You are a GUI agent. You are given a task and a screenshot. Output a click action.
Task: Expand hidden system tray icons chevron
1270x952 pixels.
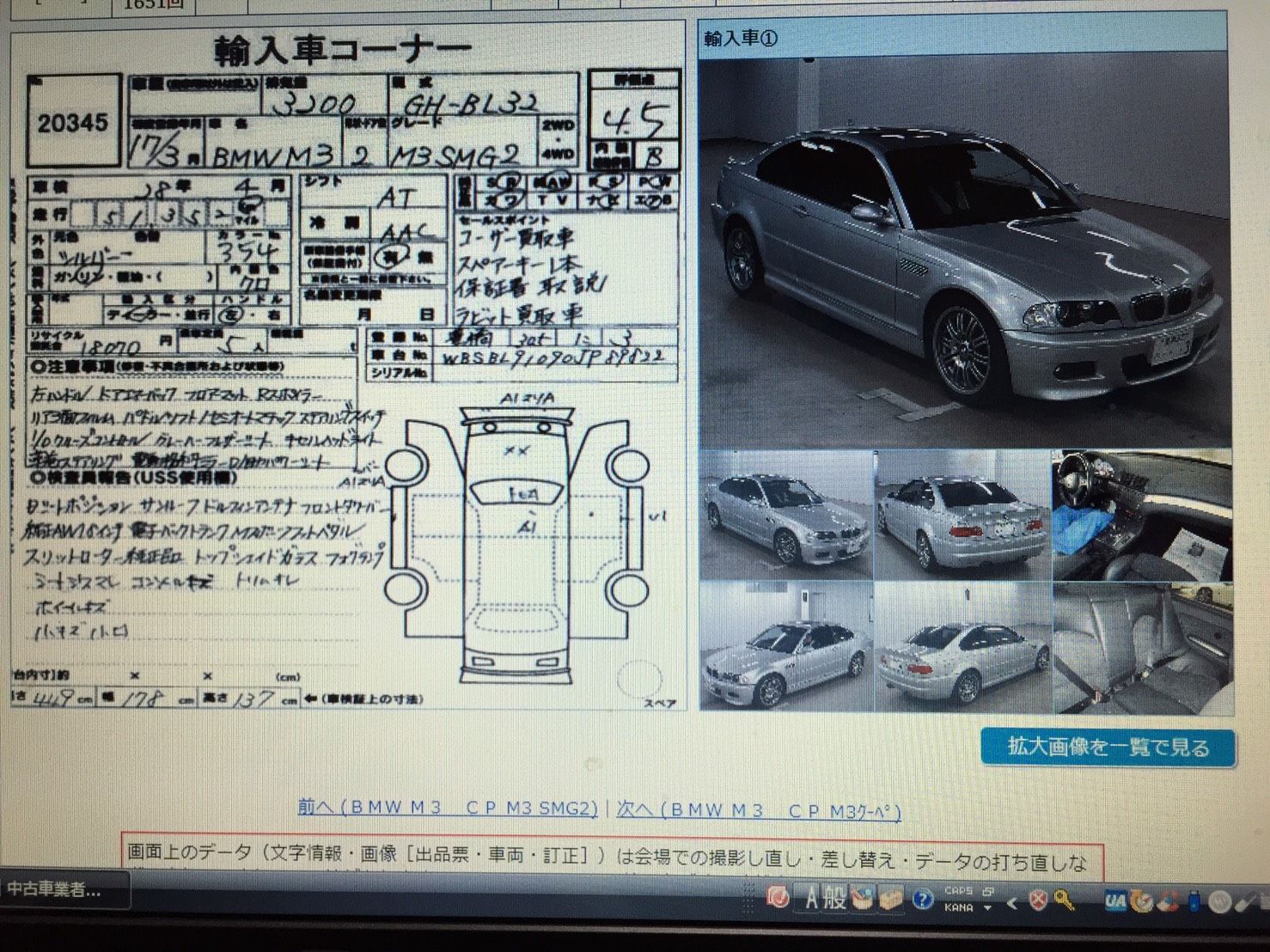[x=1012, y=901]
